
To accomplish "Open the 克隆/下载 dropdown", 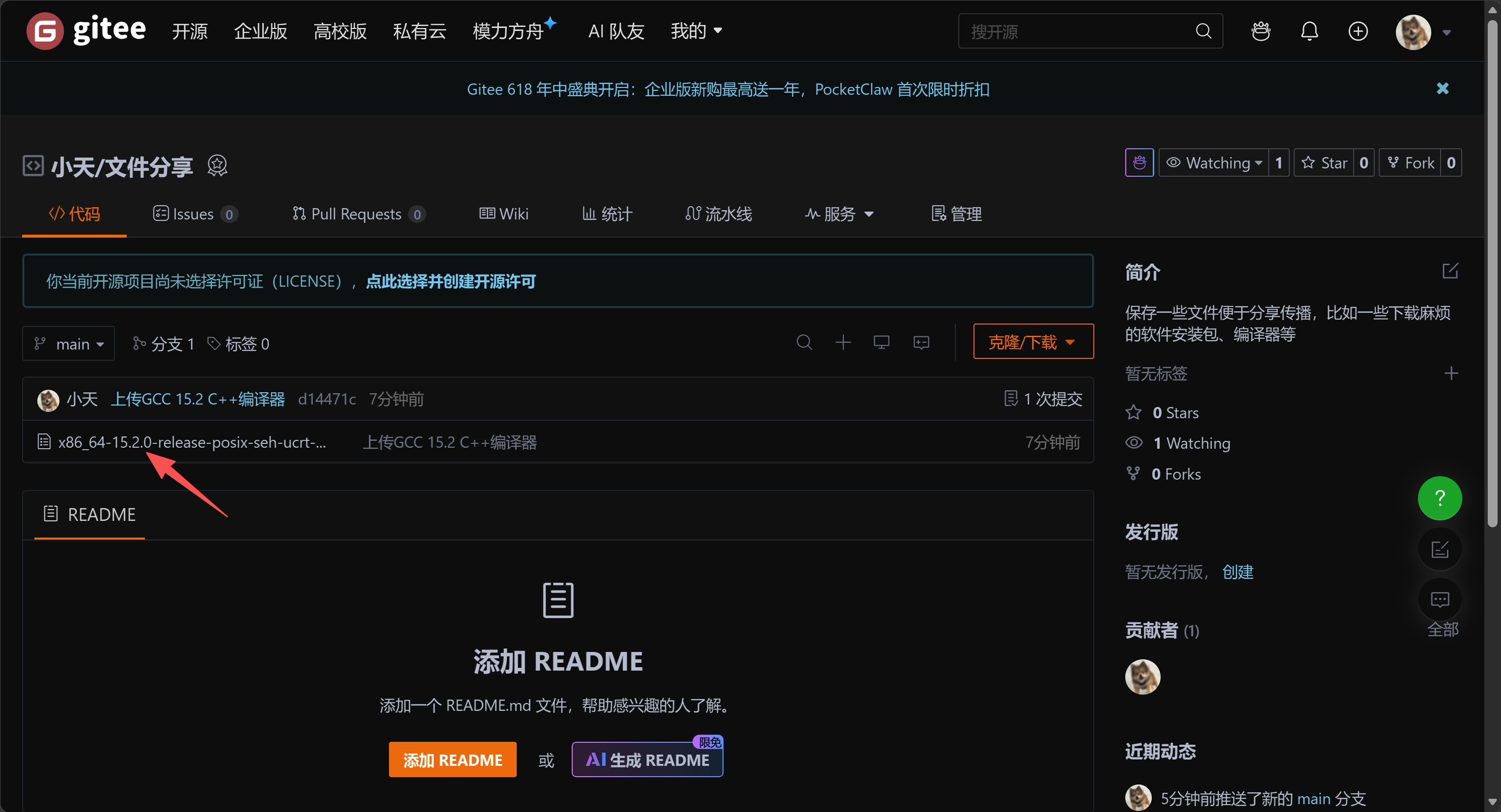I will [x=1033, y=341].
